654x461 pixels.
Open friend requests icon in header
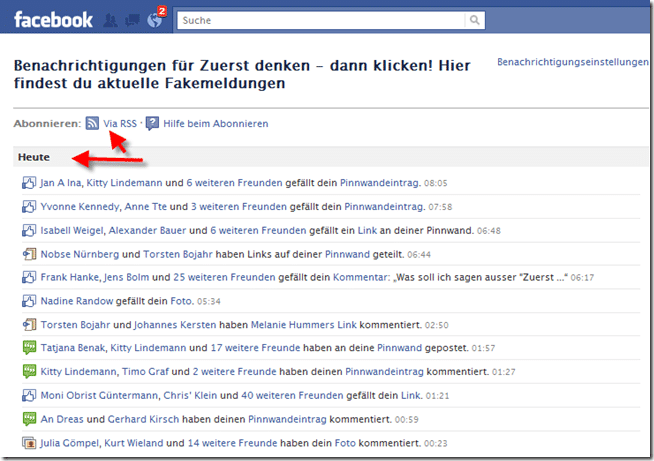(x=111, y=20)
